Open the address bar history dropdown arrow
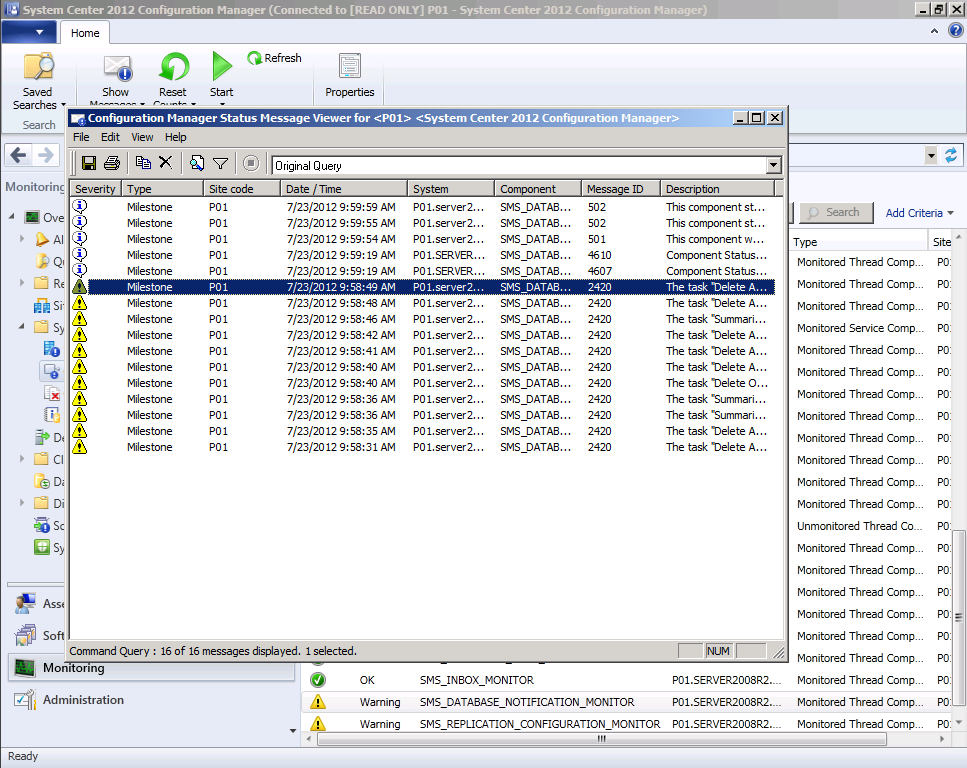This screenshot has width=967, height=768. [931, 155]
